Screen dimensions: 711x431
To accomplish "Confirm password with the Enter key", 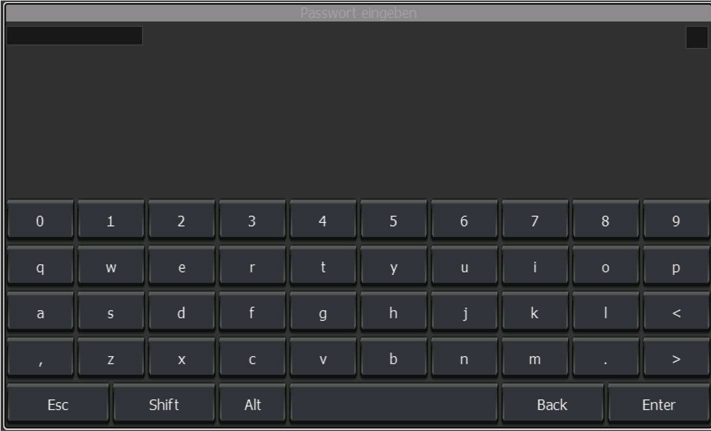I will click(x=659, y=404).
